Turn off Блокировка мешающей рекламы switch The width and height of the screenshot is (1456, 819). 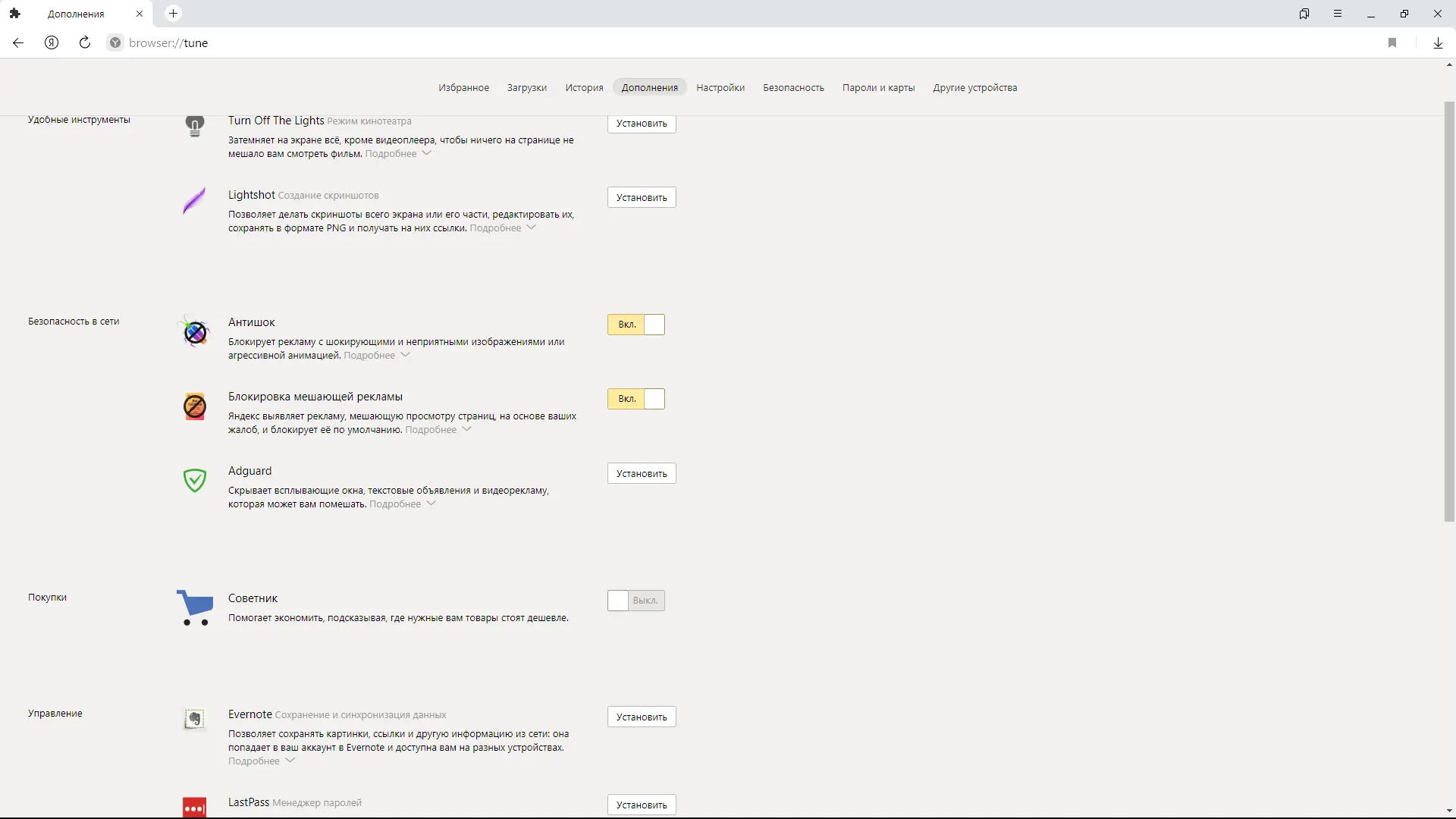pyautogui.click(x=636, y=399)
